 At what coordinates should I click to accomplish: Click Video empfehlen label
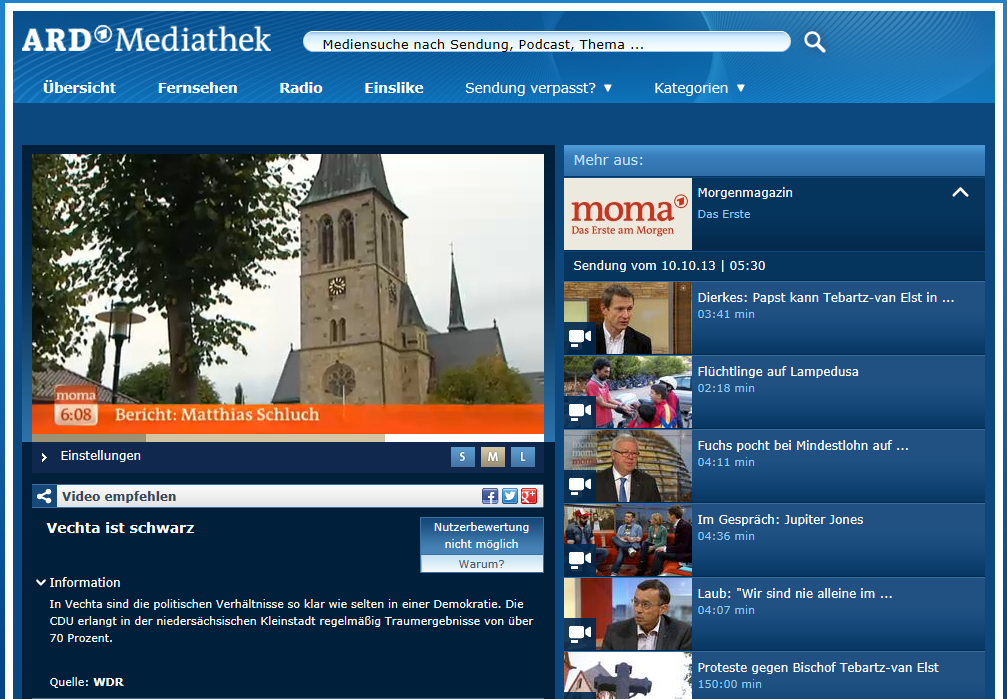tap(119, 496)
